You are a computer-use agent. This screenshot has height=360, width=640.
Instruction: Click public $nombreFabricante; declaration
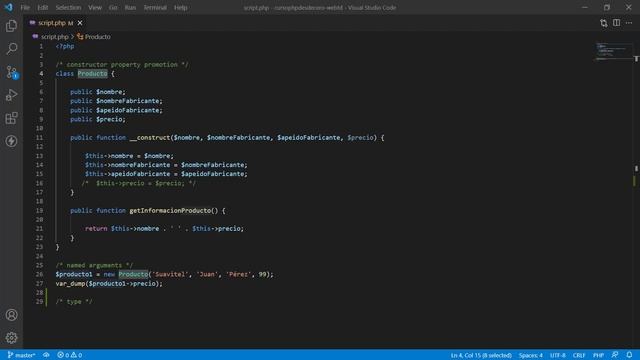coord(116,101)
